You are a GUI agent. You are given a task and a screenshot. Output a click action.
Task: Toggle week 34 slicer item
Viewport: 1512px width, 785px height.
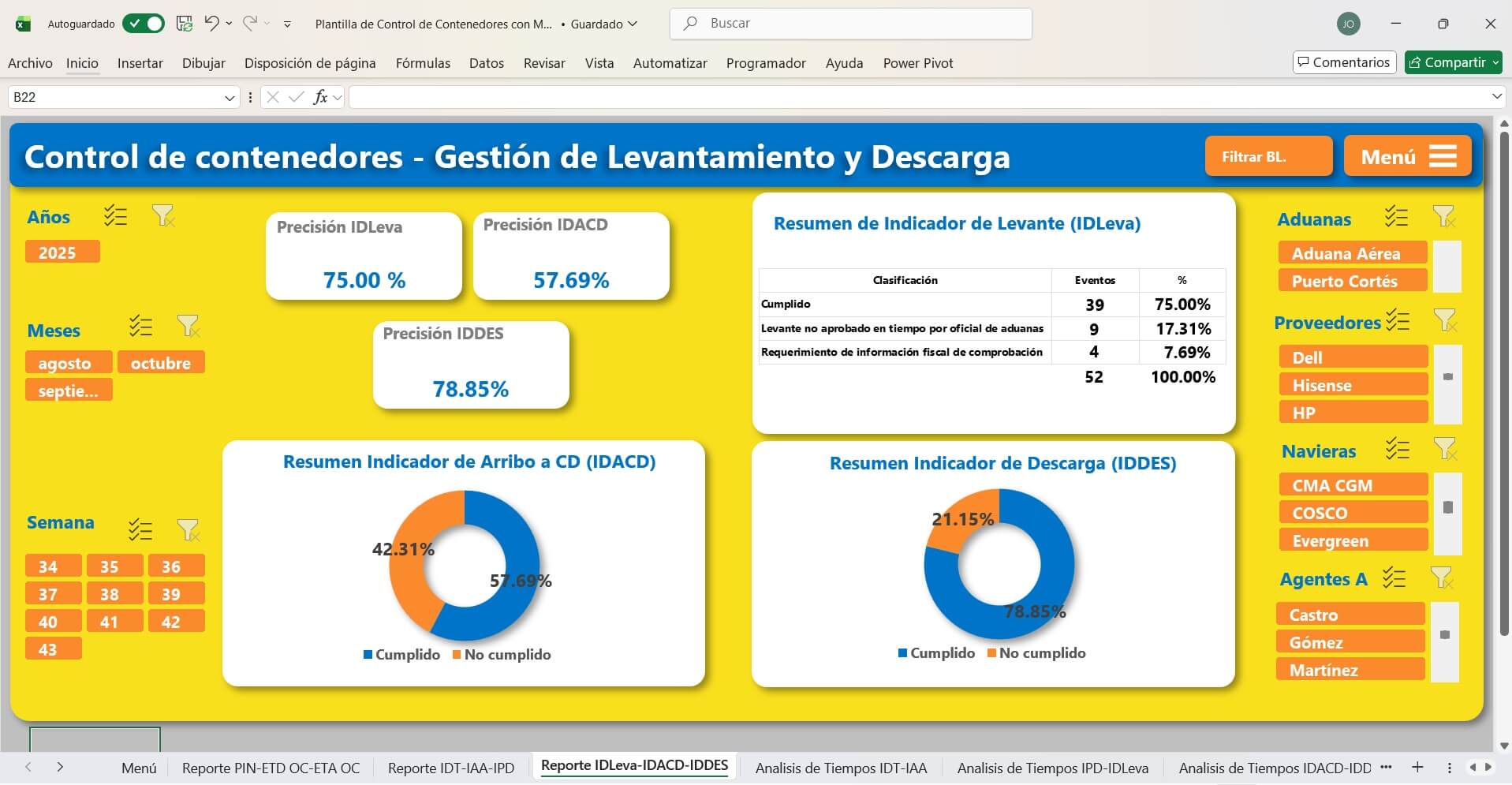pyautogui.click(x=53, y=566)
